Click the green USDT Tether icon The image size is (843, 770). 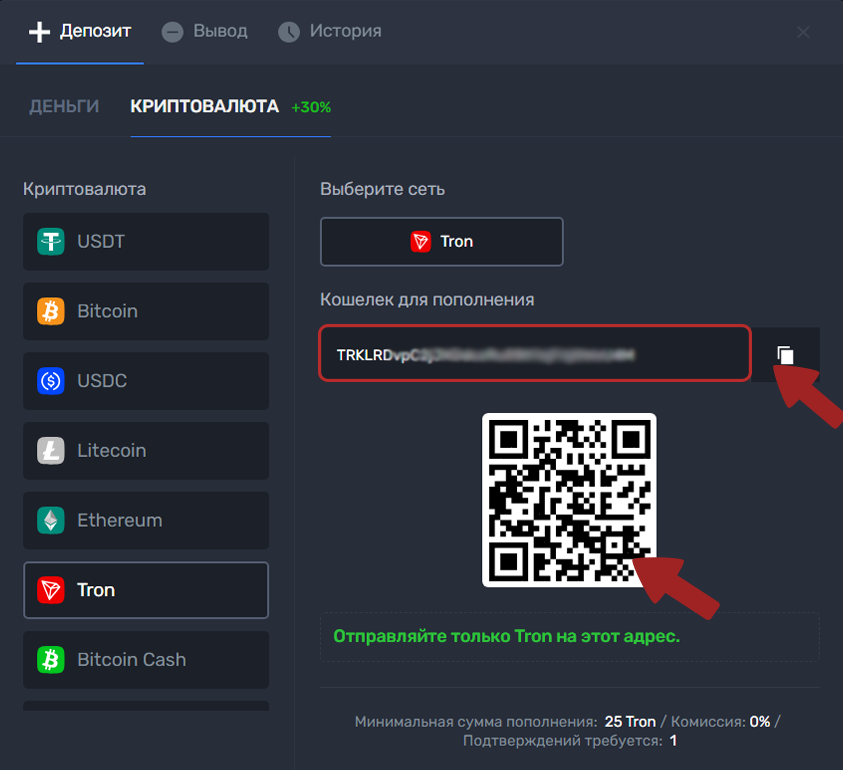coord(51,241)
